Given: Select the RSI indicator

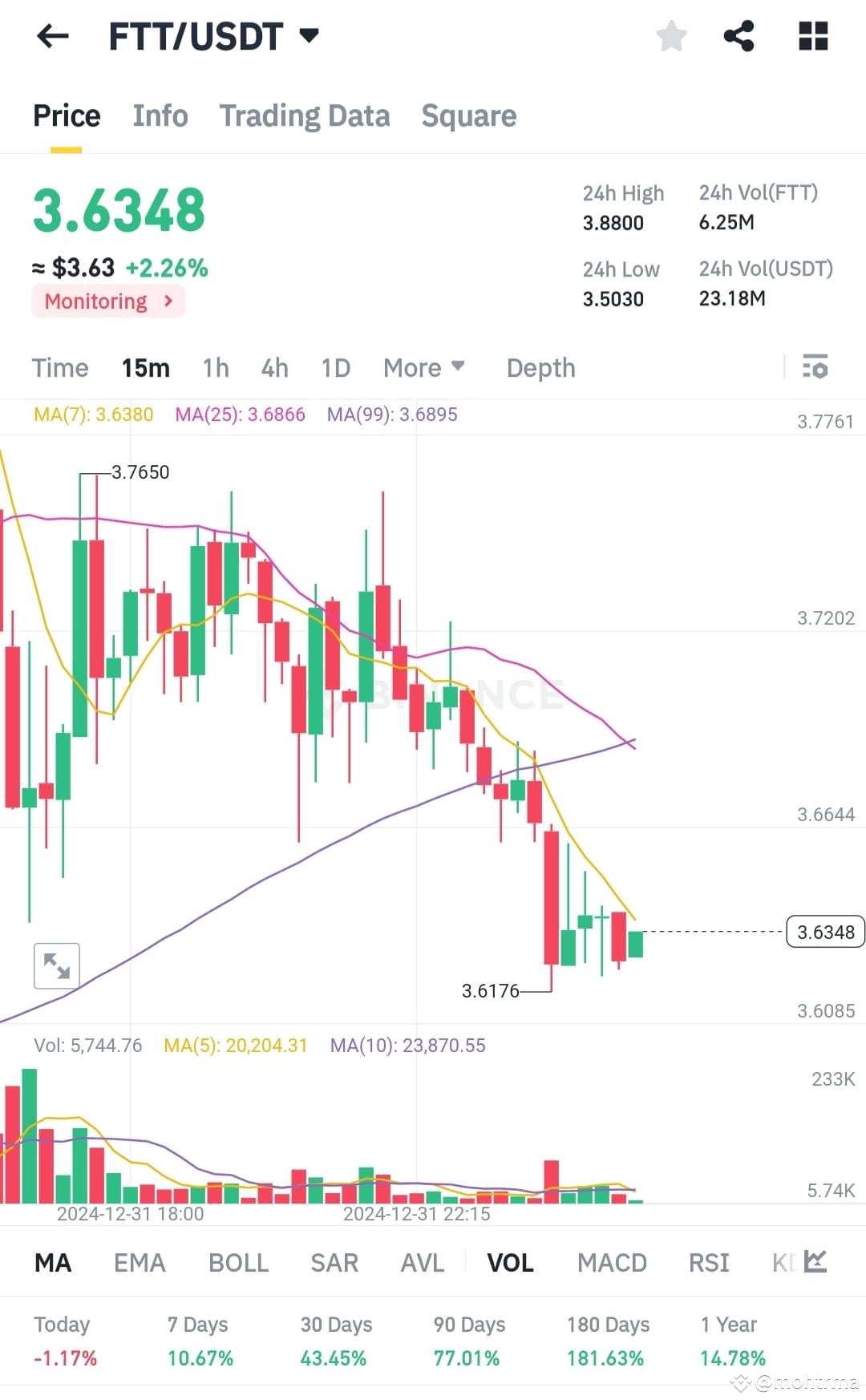Looking at the screenshot, I should 708,1261.
